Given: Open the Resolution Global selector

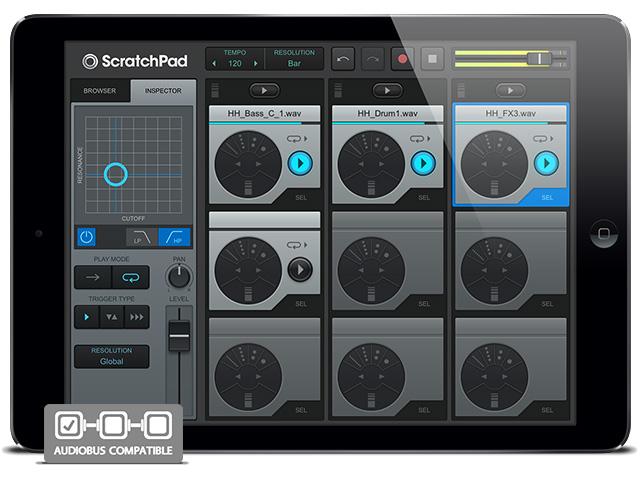Looking at the screenshot, I should (x=111, y=357).
